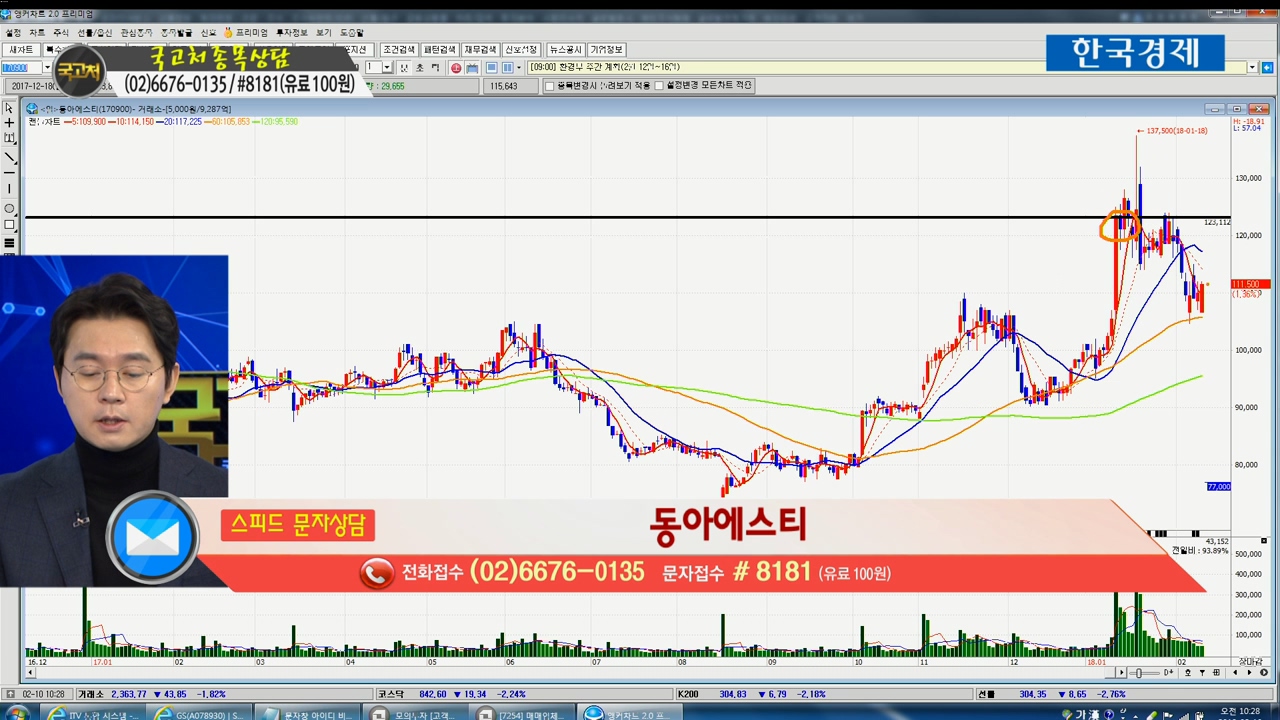Click the 조건검색 button
The height and width of the screenshot is (720, 1280).
click(x=399, y=50)
